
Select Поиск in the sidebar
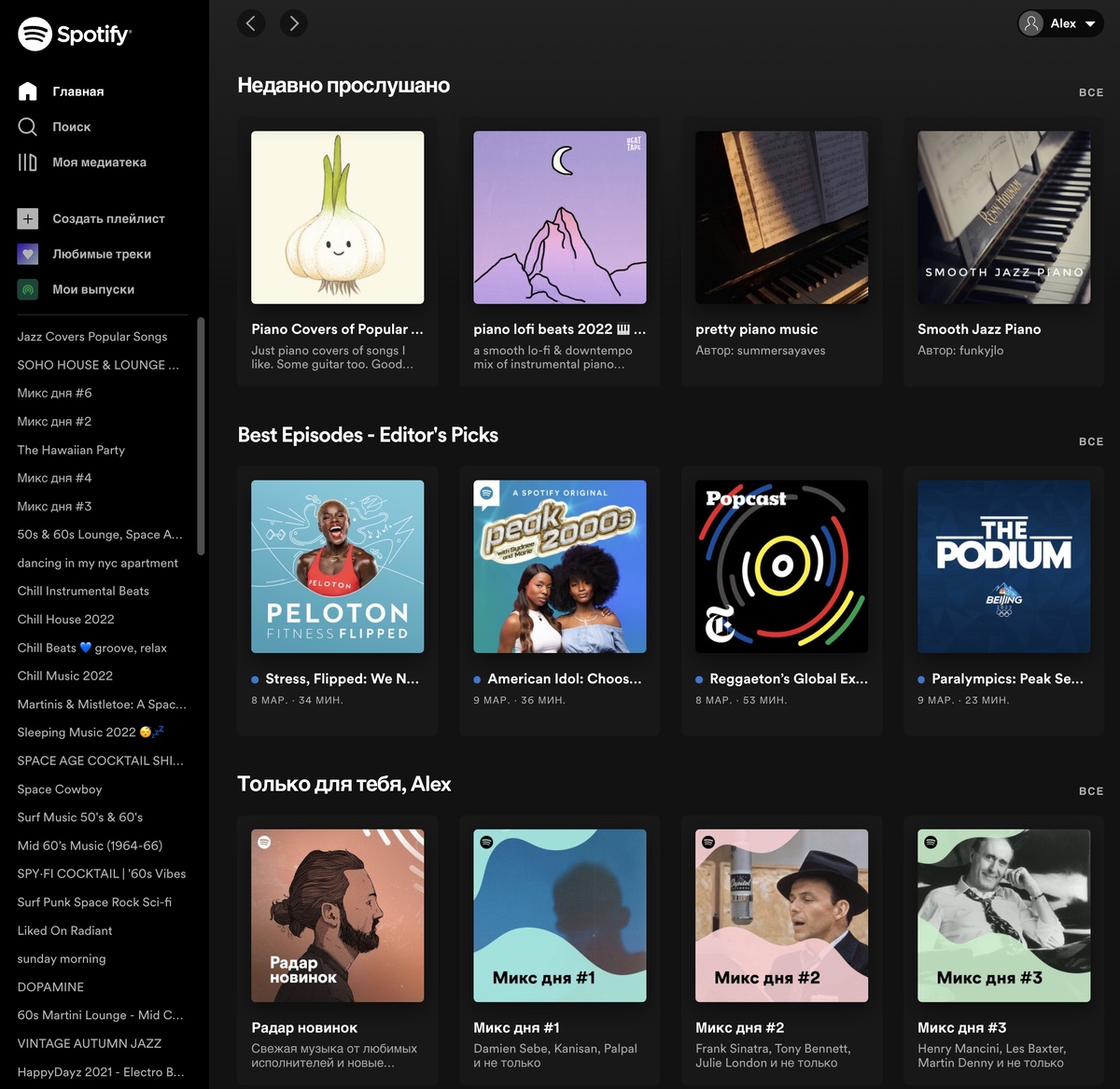pos(72,127)
